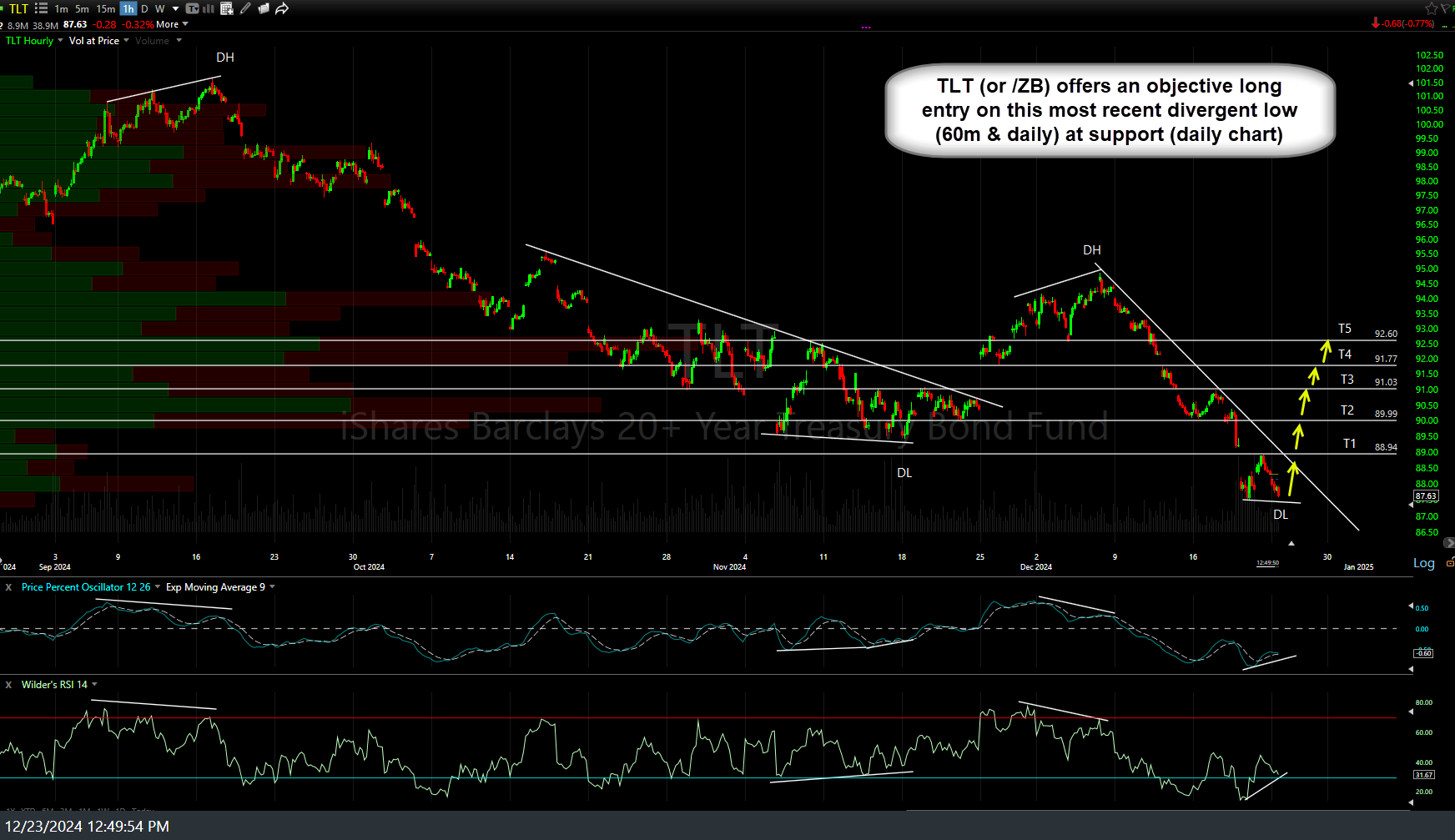Click the 87.63 current price marker
This screenshot has width=1455, height=840.
[x=1426, y=495]
